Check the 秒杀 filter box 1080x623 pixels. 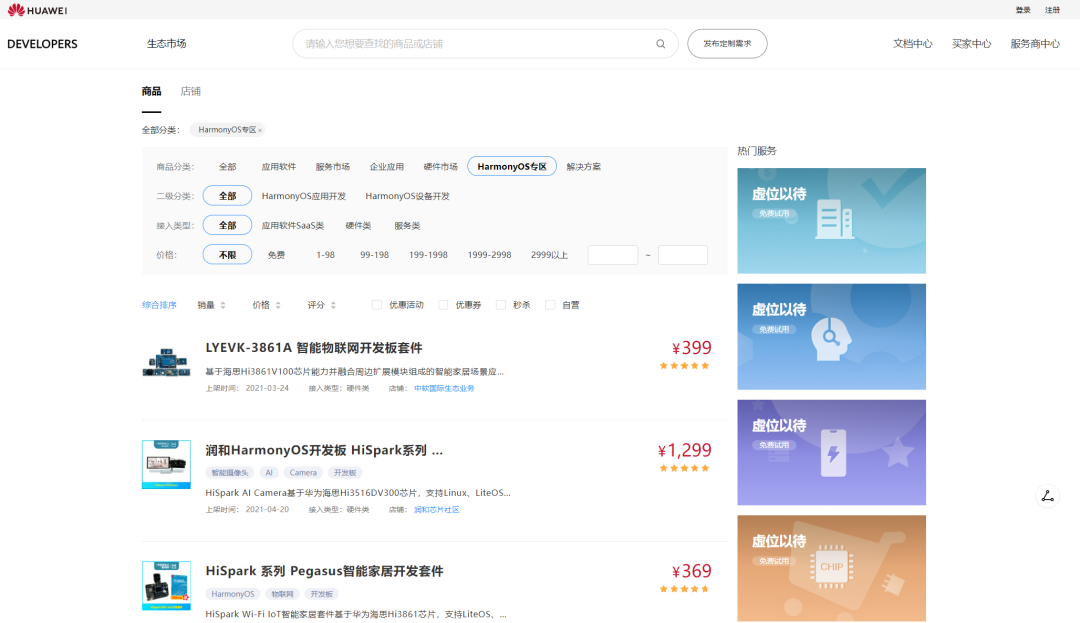(x=501, y=305)
